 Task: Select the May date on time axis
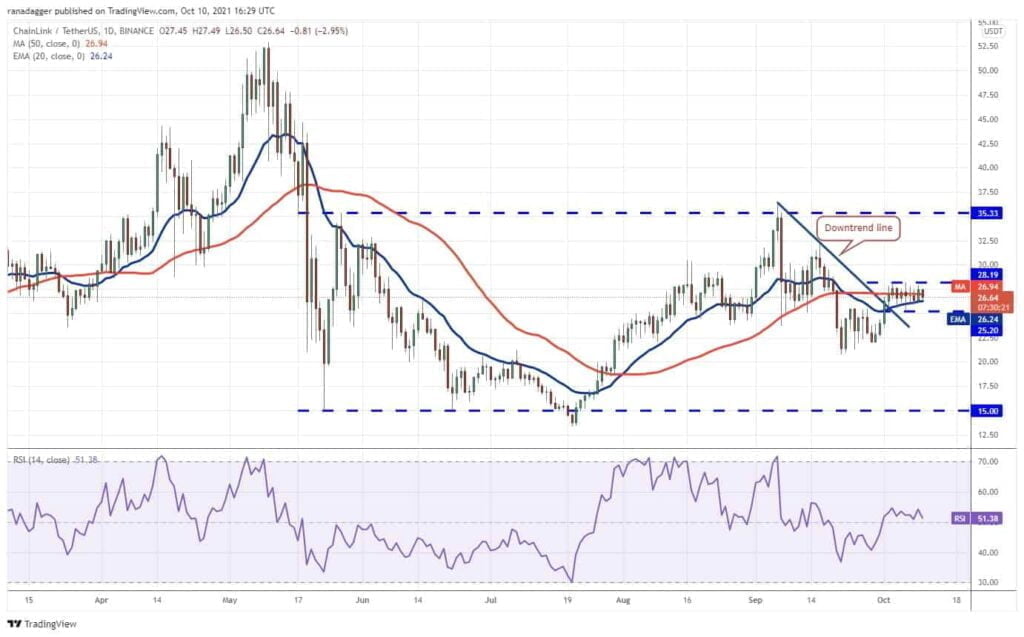coord(230,600)
